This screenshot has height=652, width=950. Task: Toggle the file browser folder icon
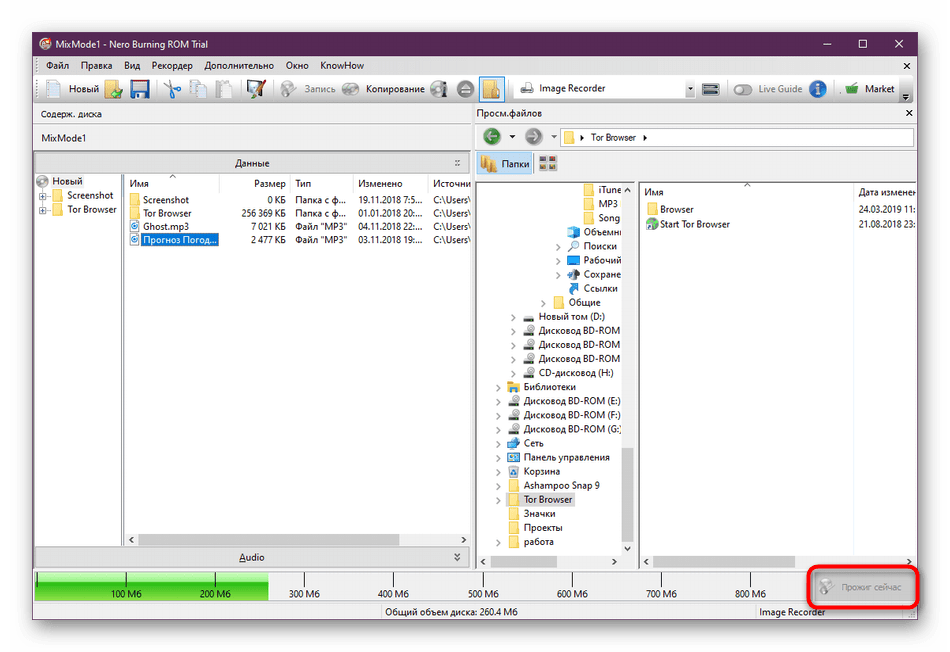tap(491, 89)
